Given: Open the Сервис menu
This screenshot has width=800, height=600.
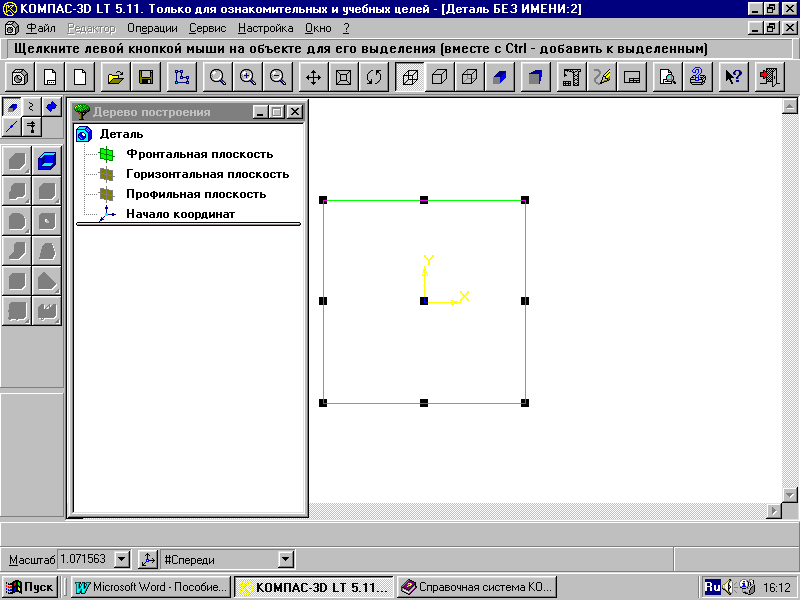Looking at the screenshot, I should 208,29.
